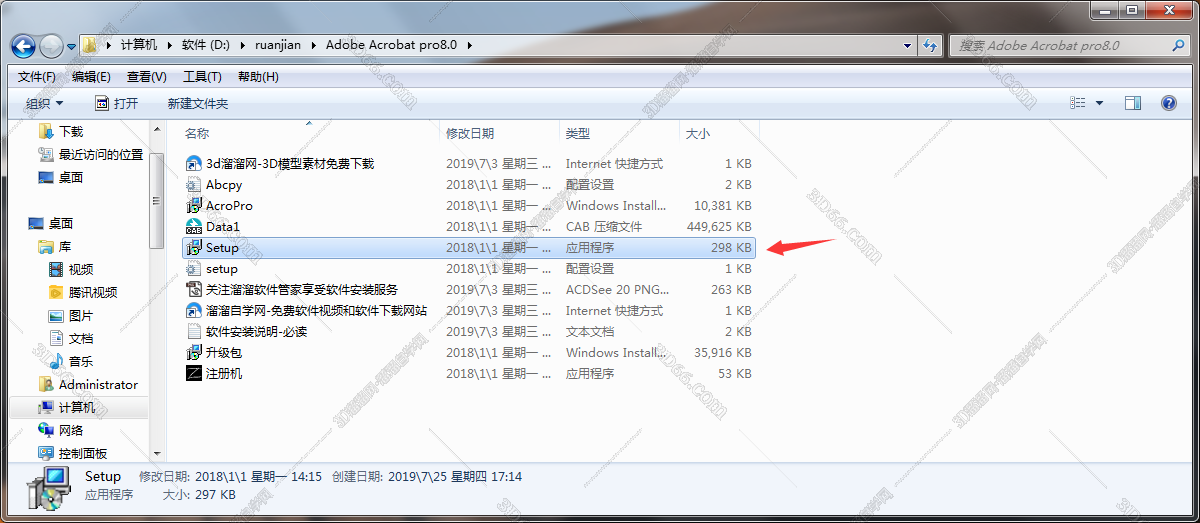Screen dimensions: 1200x523
Task: Click lowercase setup config file icon
Action: point(194,268)
